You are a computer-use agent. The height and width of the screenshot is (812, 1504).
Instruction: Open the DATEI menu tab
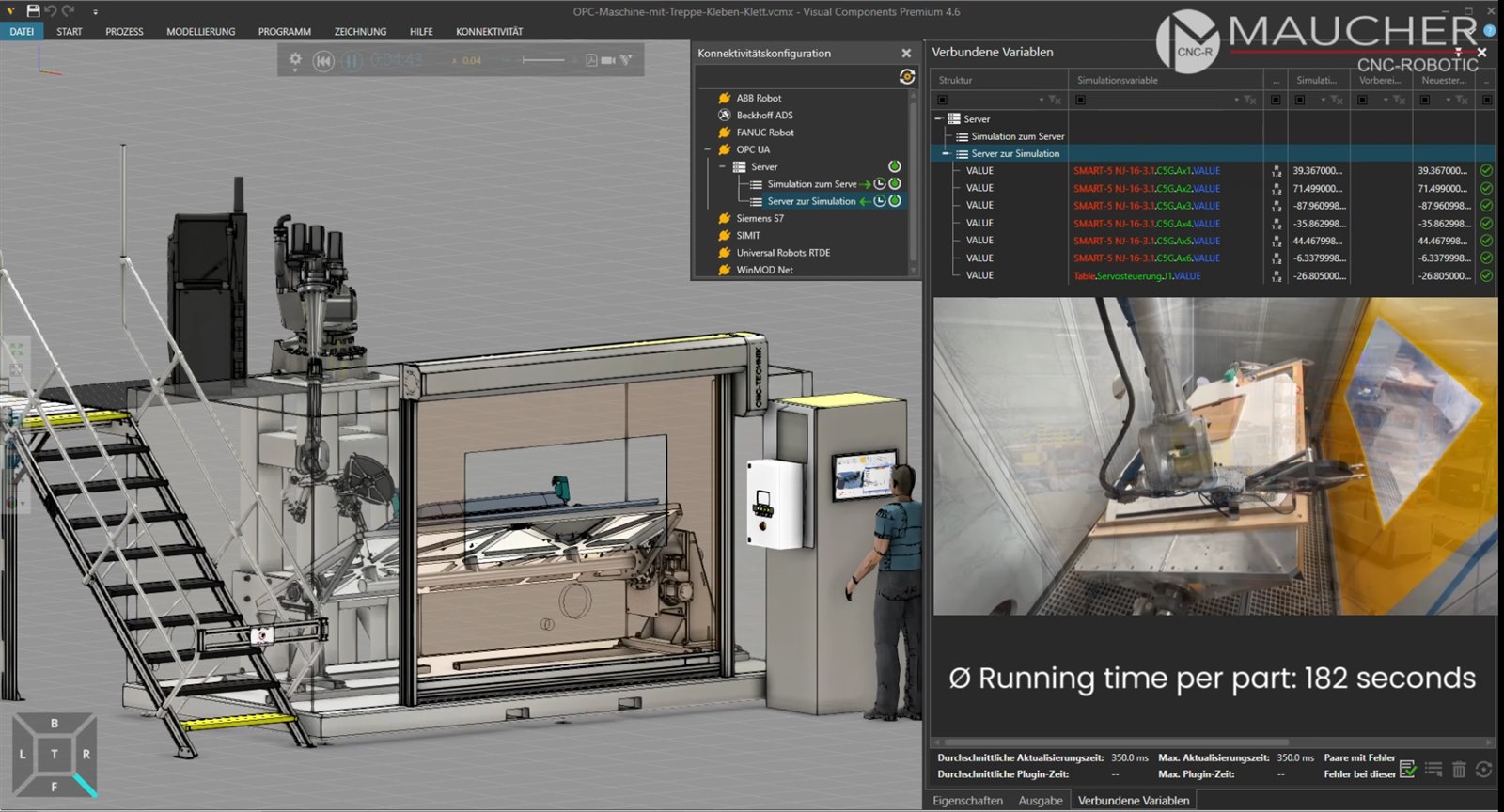point(22,31)
